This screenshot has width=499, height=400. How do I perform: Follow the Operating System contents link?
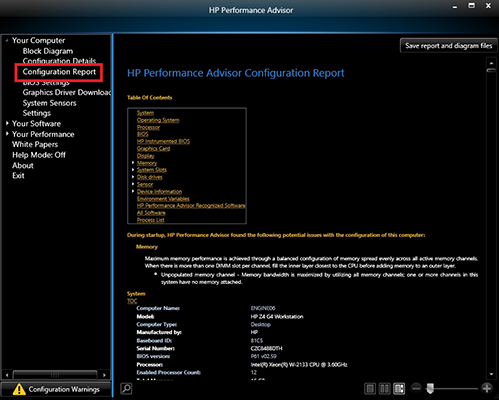click(x=158, y=120)
